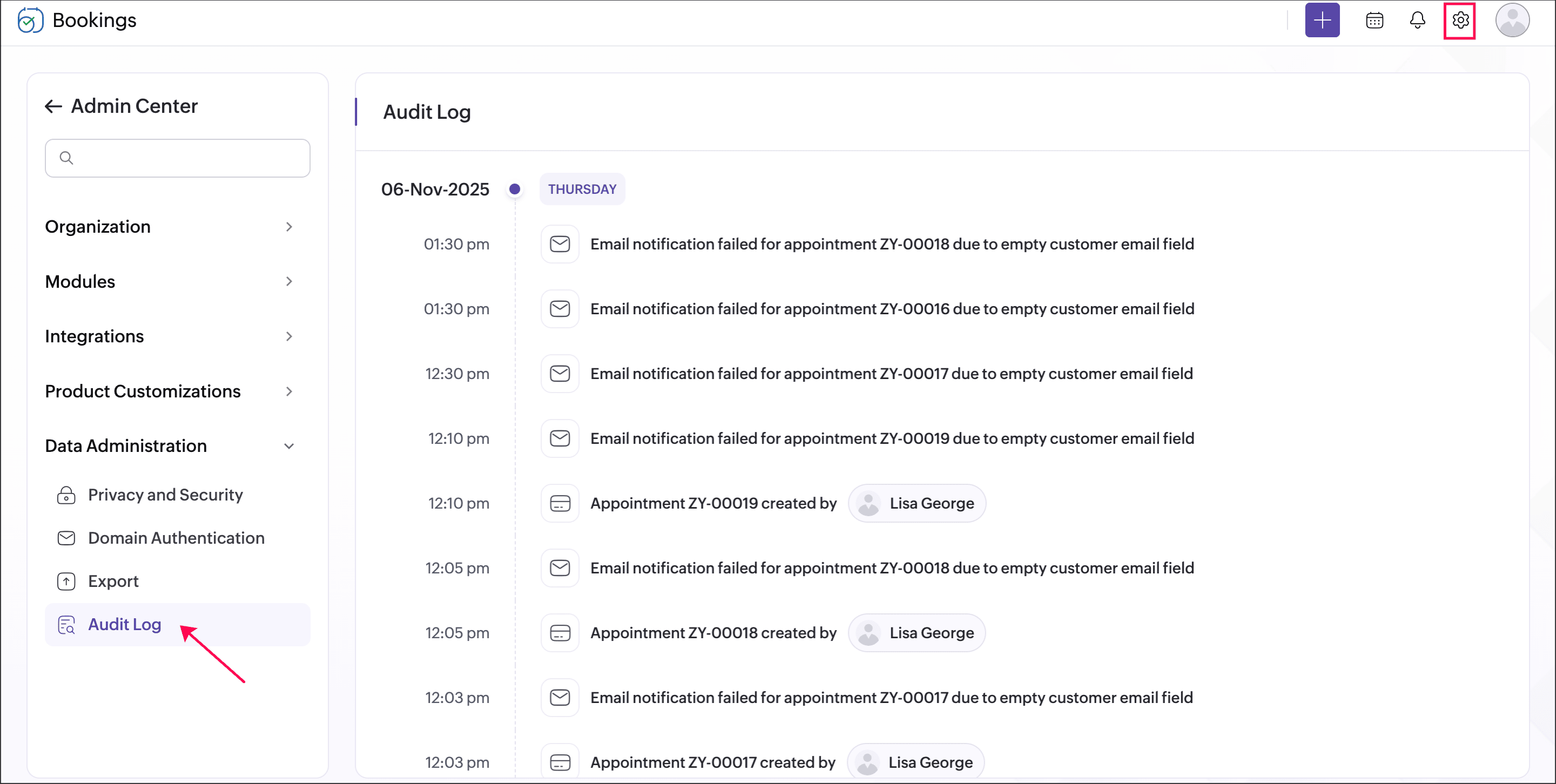The image size is (1556, 784).
Task: Open the notifications bell
Action: click(x=1417, y=21)
